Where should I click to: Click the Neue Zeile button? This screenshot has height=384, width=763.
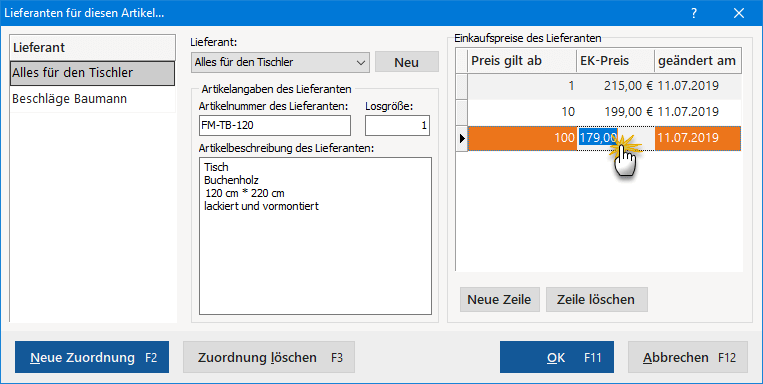(x=500, y=299)
